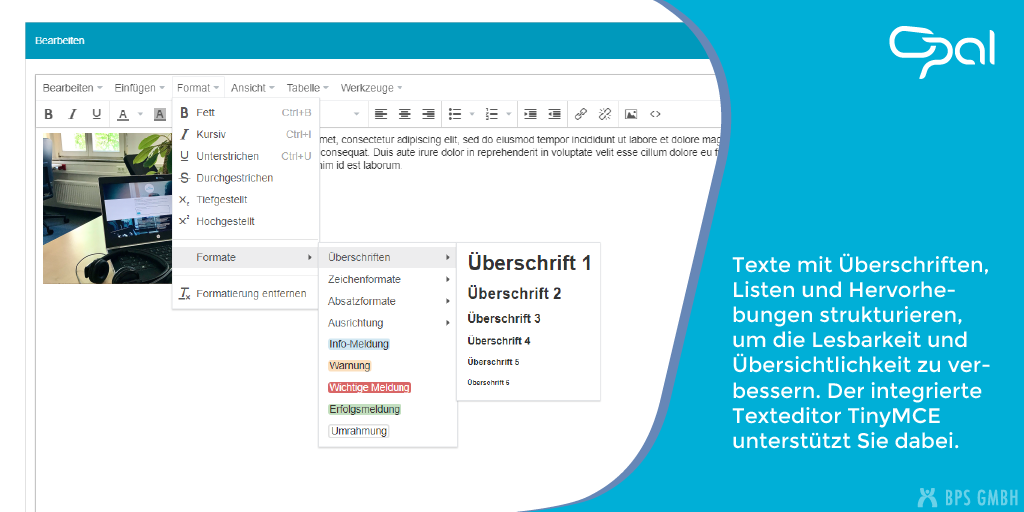Viewport: 1024px width, 512px height.
Task: Click the Bearbeiten dialog title
Action: [x=60, y=40]
